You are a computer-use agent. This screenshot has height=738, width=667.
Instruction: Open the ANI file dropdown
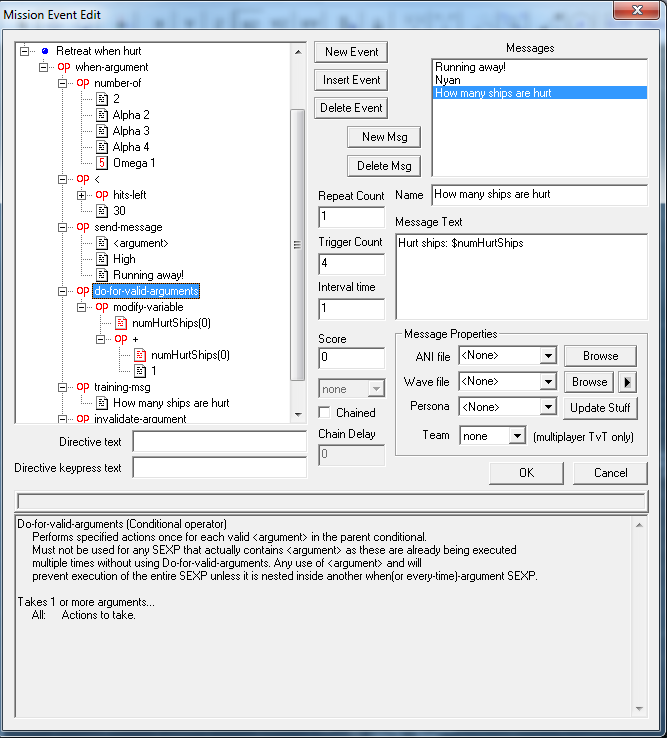click(x=547, y=355)
